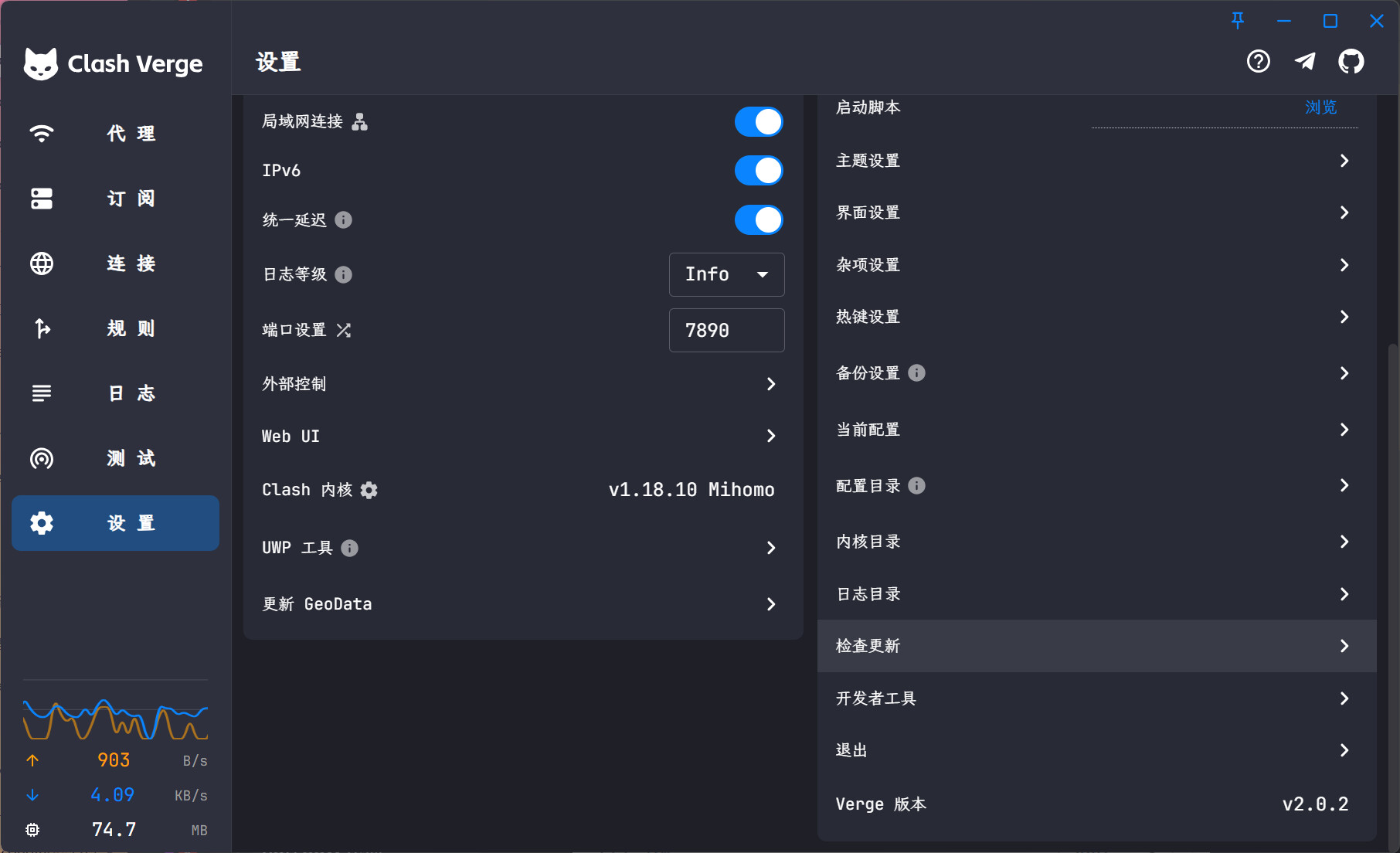
Task: Open the help documentation icon
Action: tap(1258, 61)
